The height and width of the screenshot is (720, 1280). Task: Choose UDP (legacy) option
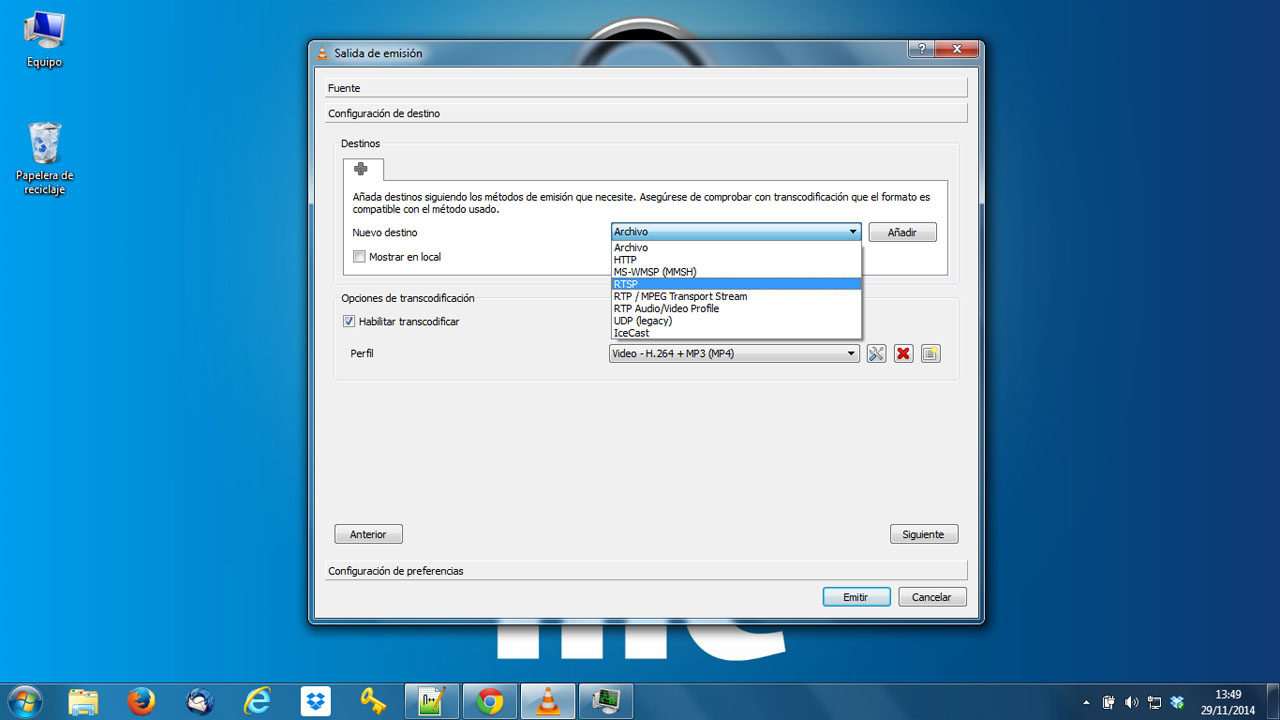pyautogui.click(x=736, y=321)
